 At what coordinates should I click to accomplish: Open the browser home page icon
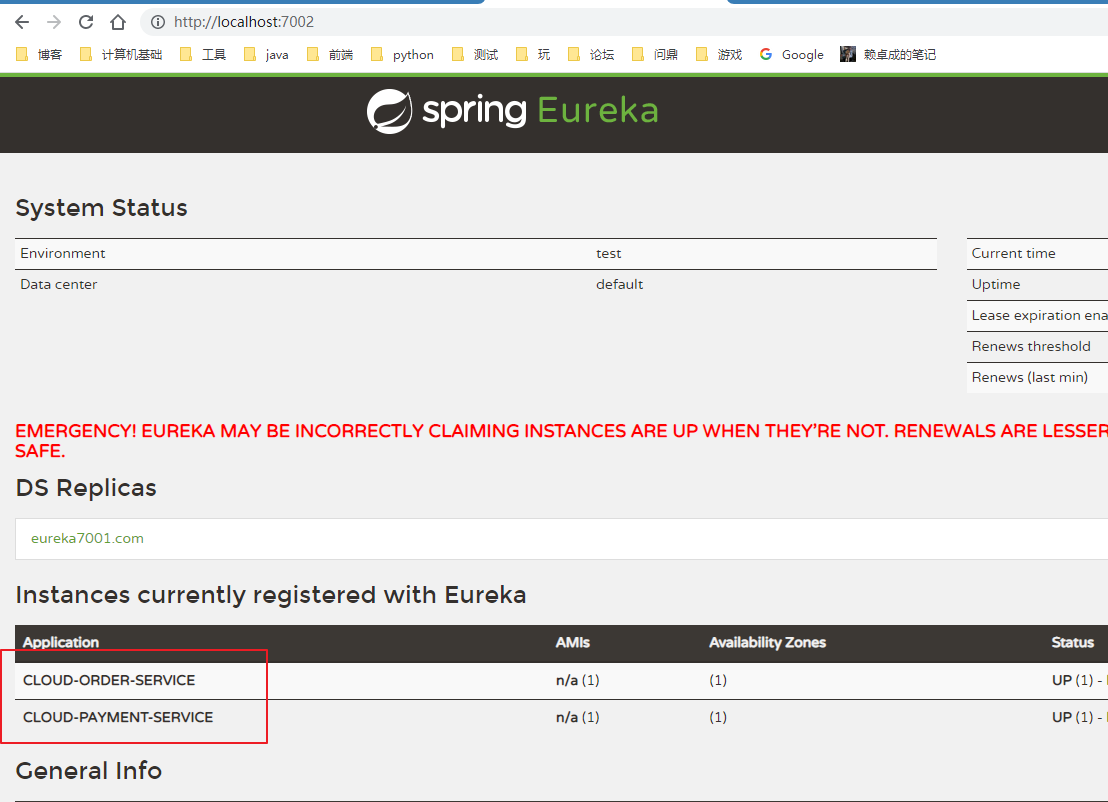coord(118,22)
